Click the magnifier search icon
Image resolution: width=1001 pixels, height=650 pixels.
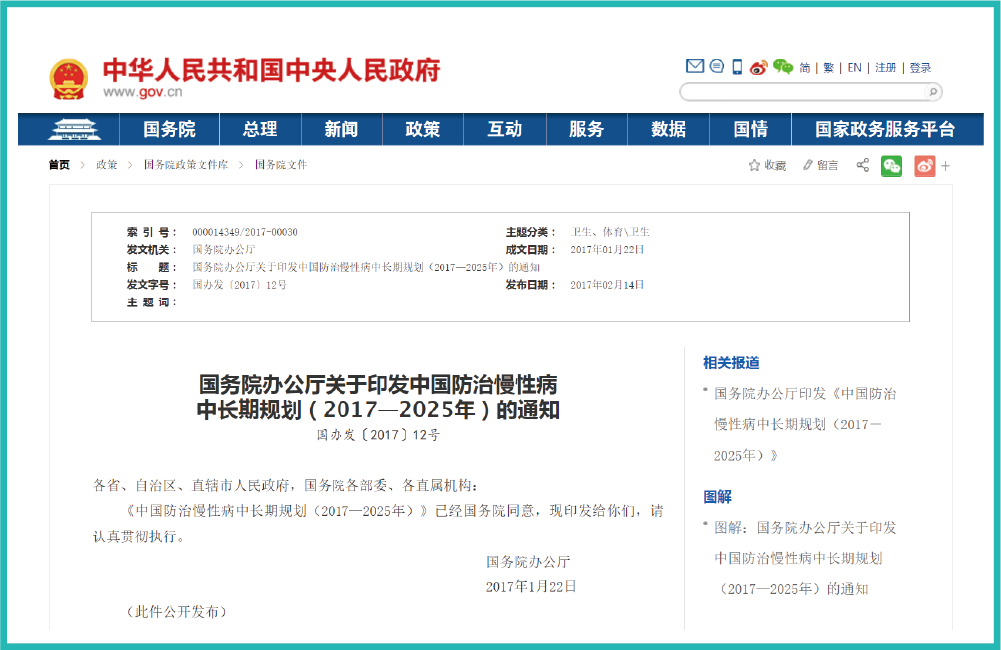click(932, 92)
